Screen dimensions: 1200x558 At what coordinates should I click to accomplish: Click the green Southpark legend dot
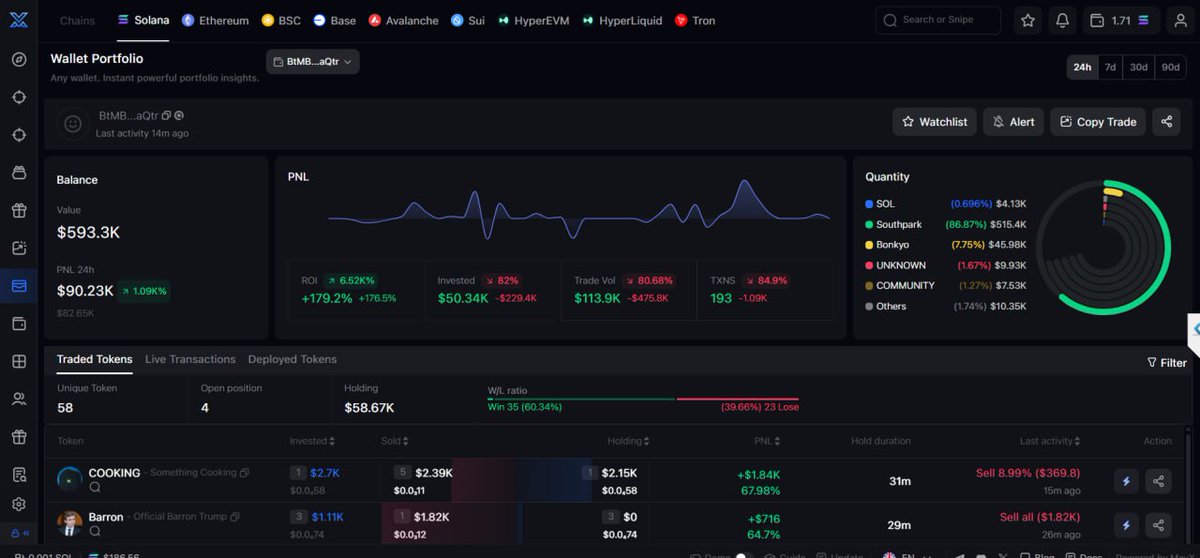pos(869,225)
